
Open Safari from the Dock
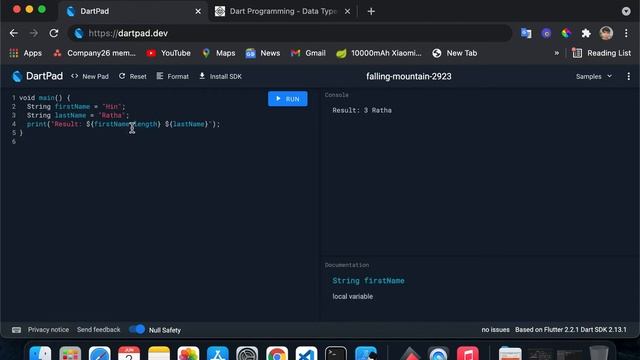(100, 354)
